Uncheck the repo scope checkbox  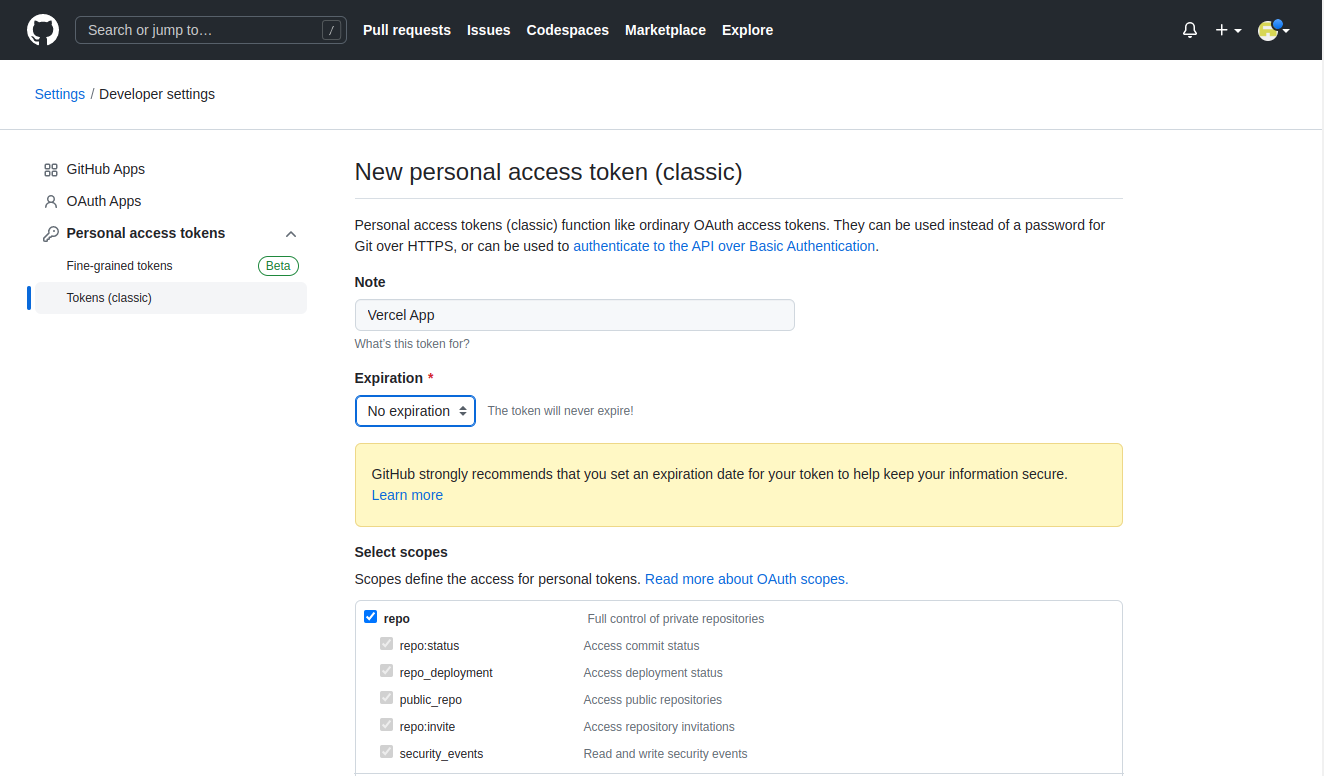370,617
